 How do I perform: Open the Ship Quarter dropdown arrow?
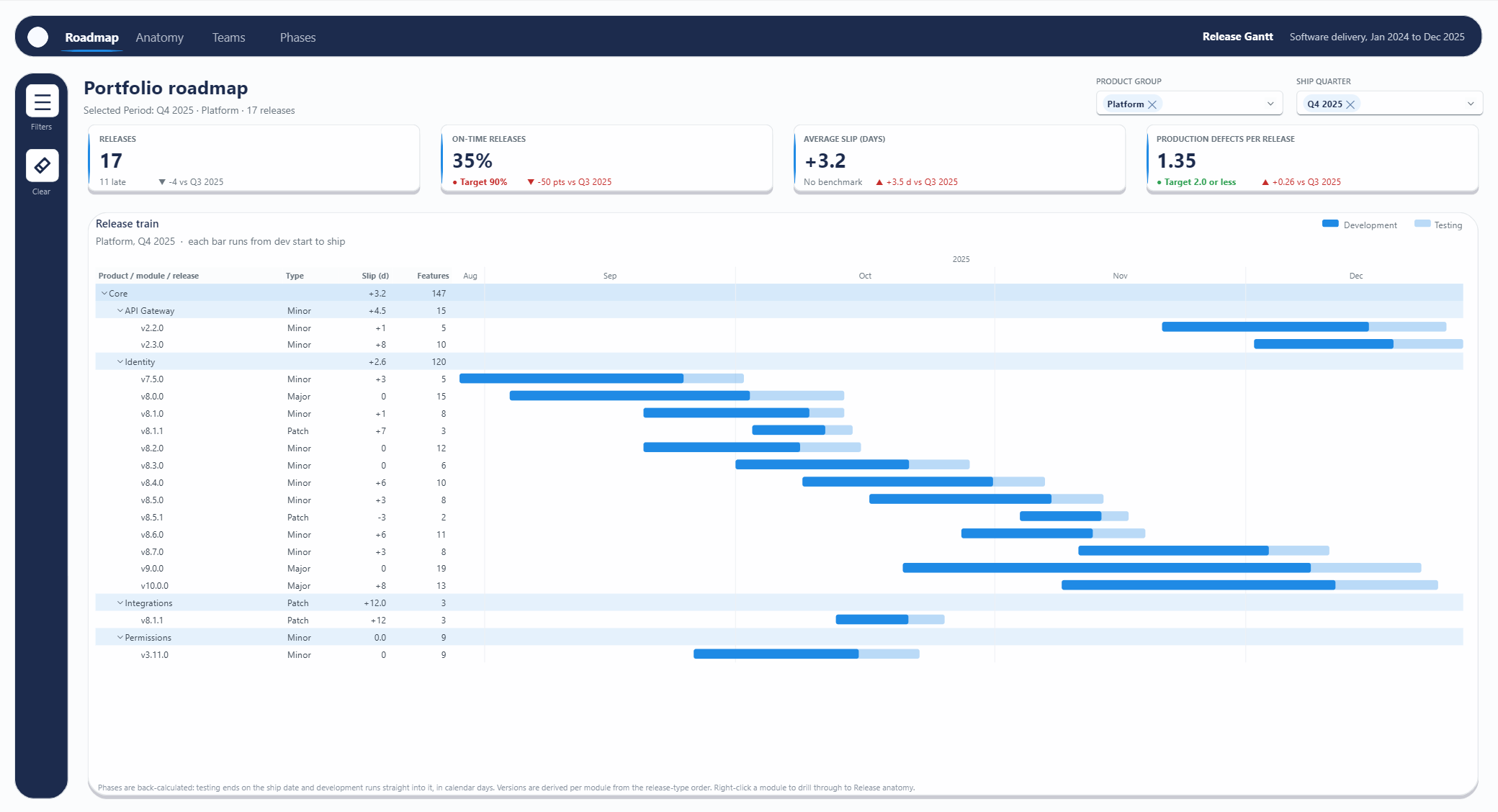coord(1471,104)
